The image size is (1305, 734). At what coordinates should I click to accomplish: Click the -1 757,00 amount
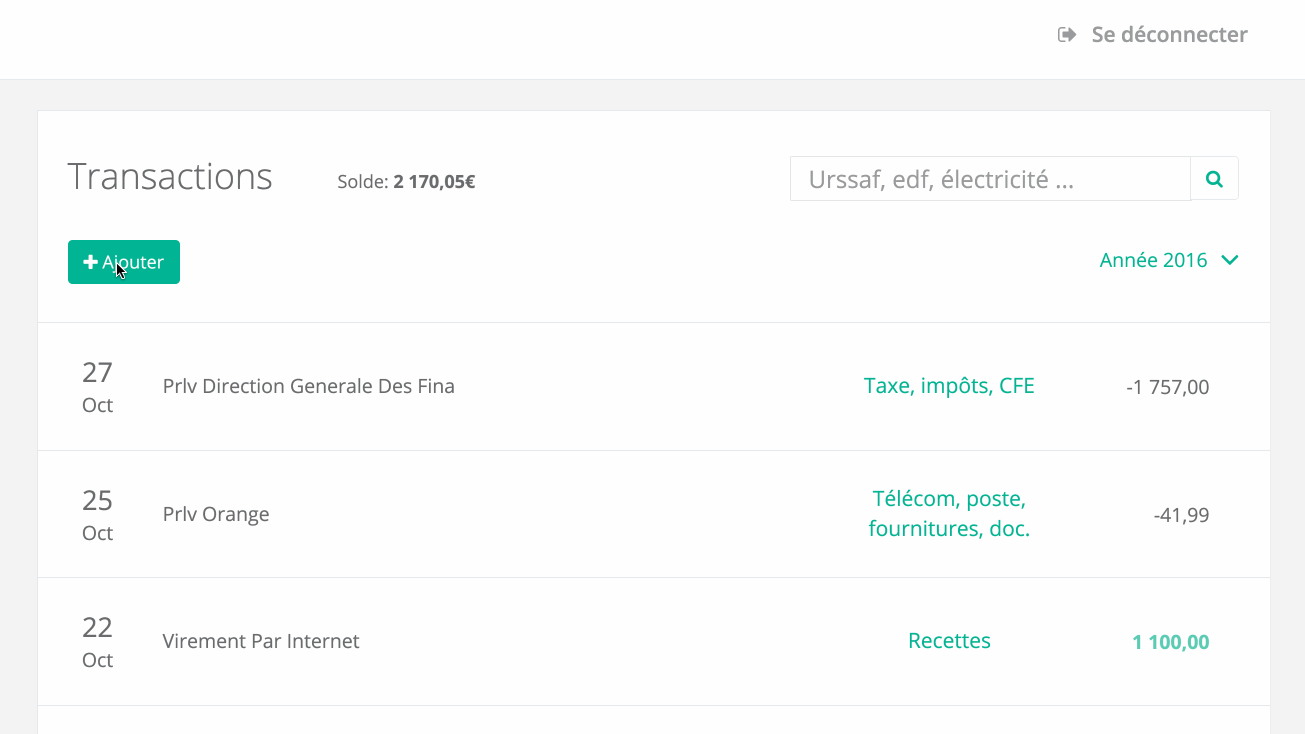point(1167,387)
